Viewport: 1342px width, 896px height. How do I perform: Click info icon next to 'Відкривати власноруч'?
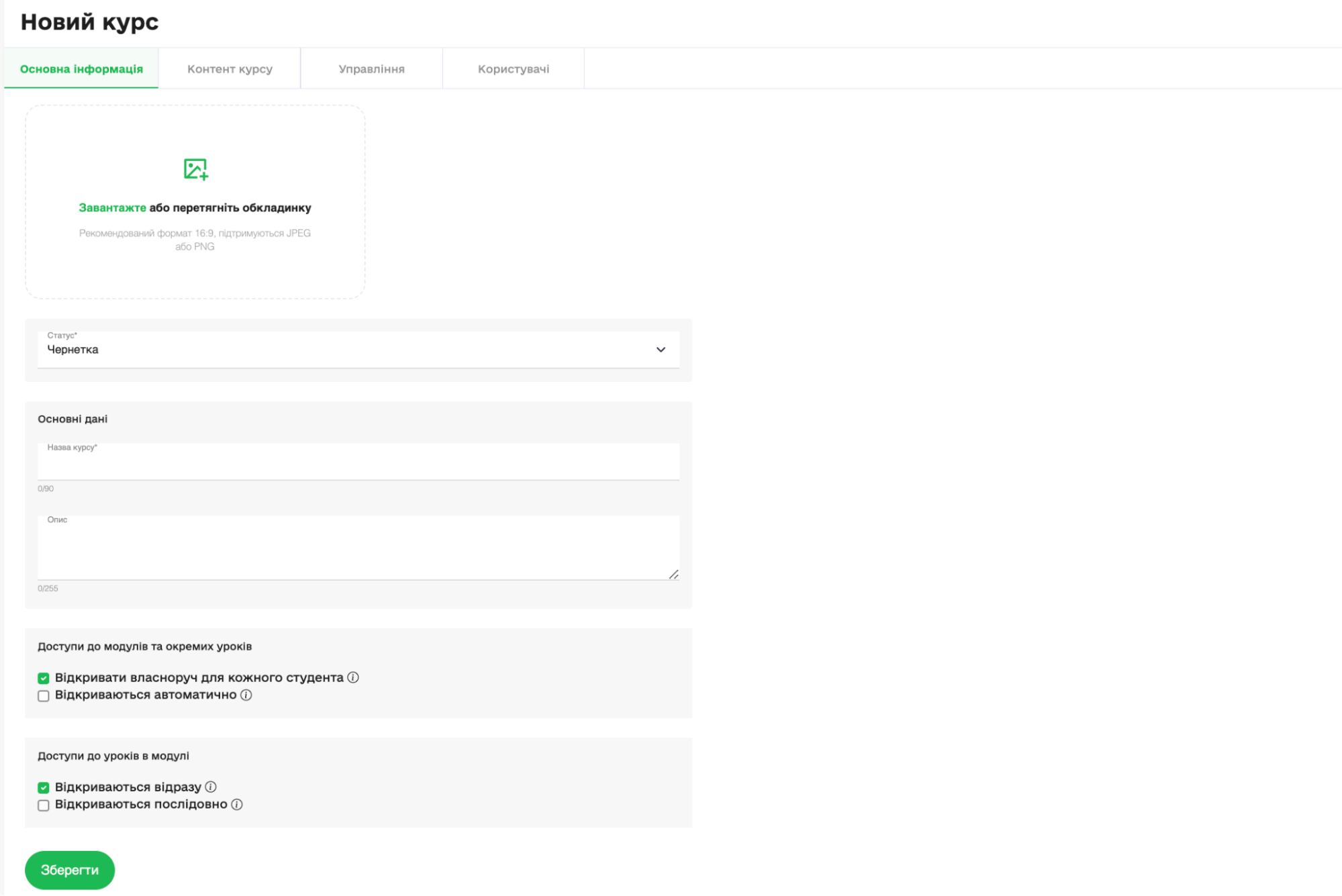pos(353,677)
